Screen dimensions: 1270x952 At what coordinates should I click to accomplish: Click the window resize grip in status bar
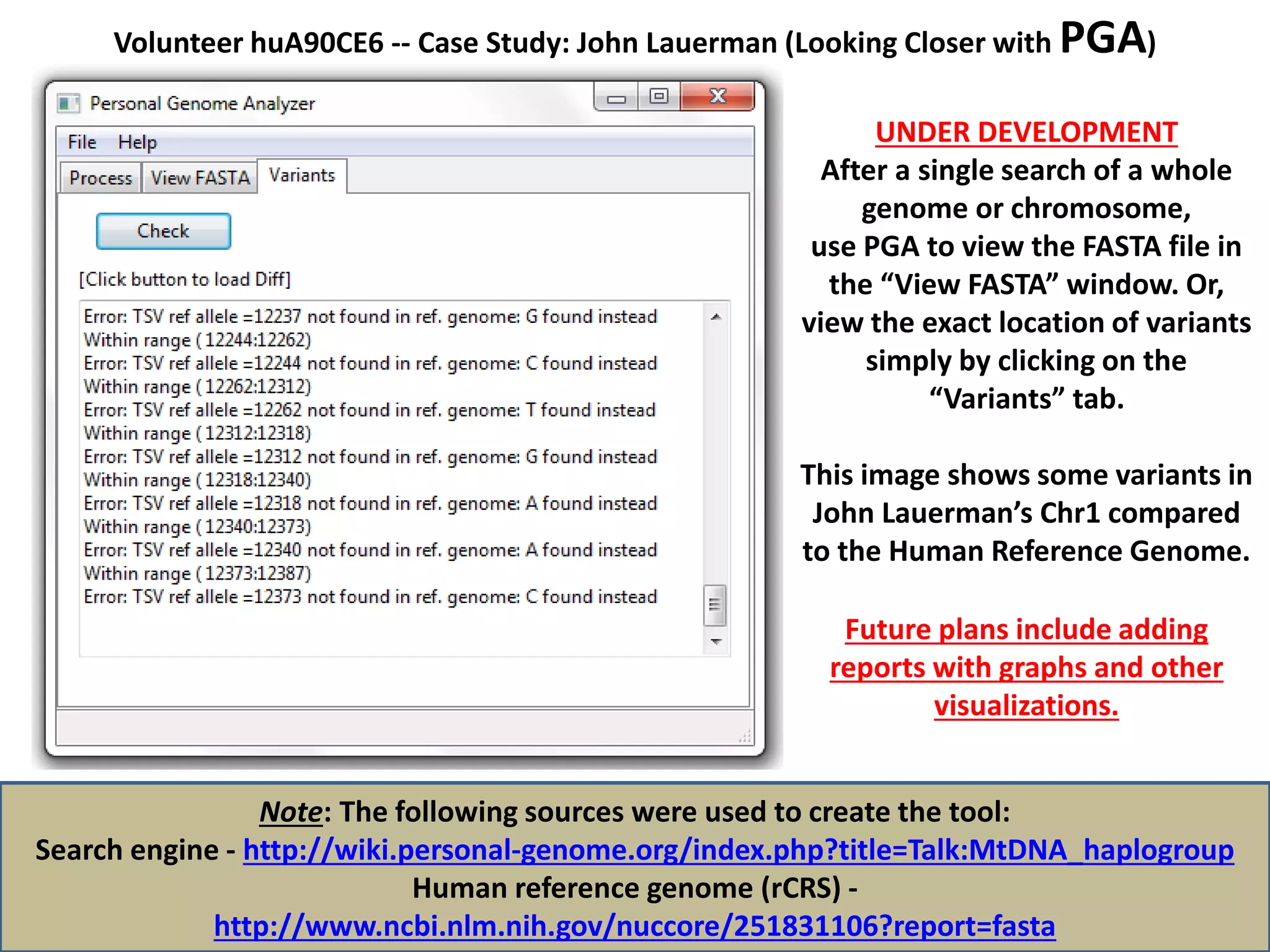(x=745, y=736)
